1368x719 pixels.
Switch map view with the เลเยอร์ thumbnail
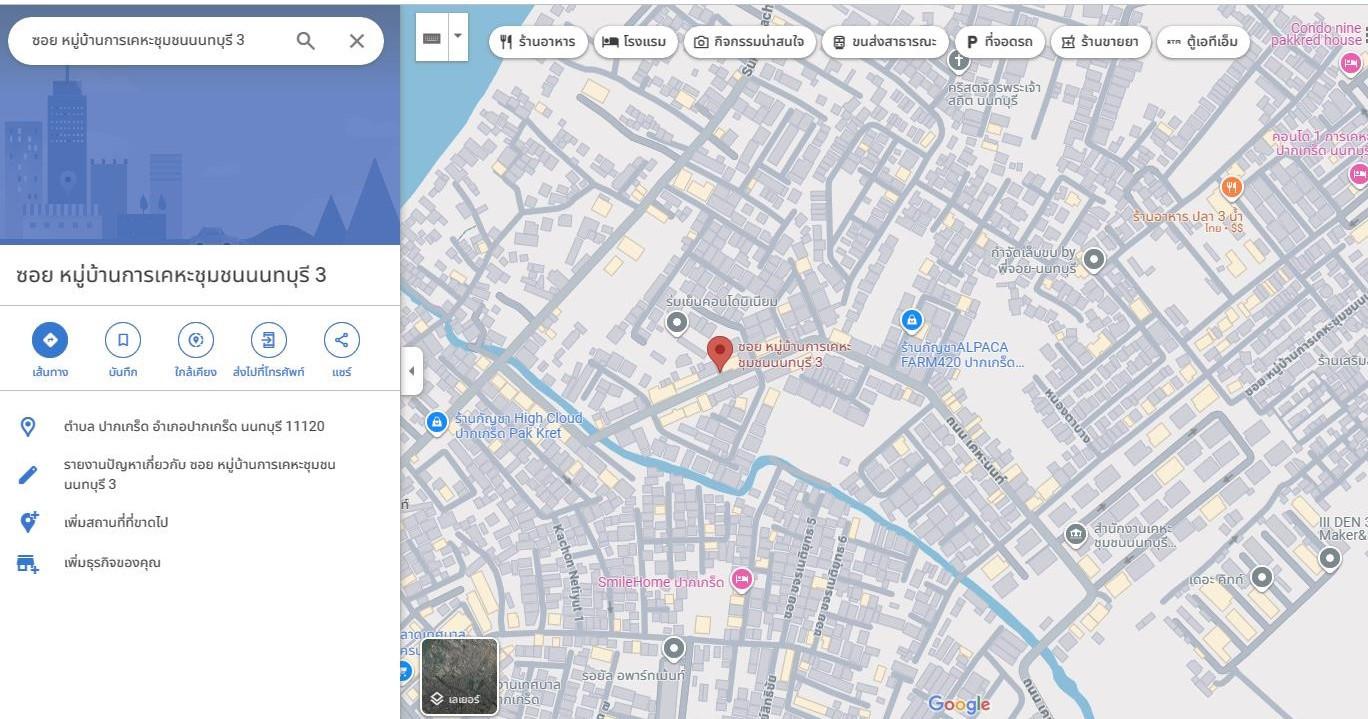[x=459, y=676]
